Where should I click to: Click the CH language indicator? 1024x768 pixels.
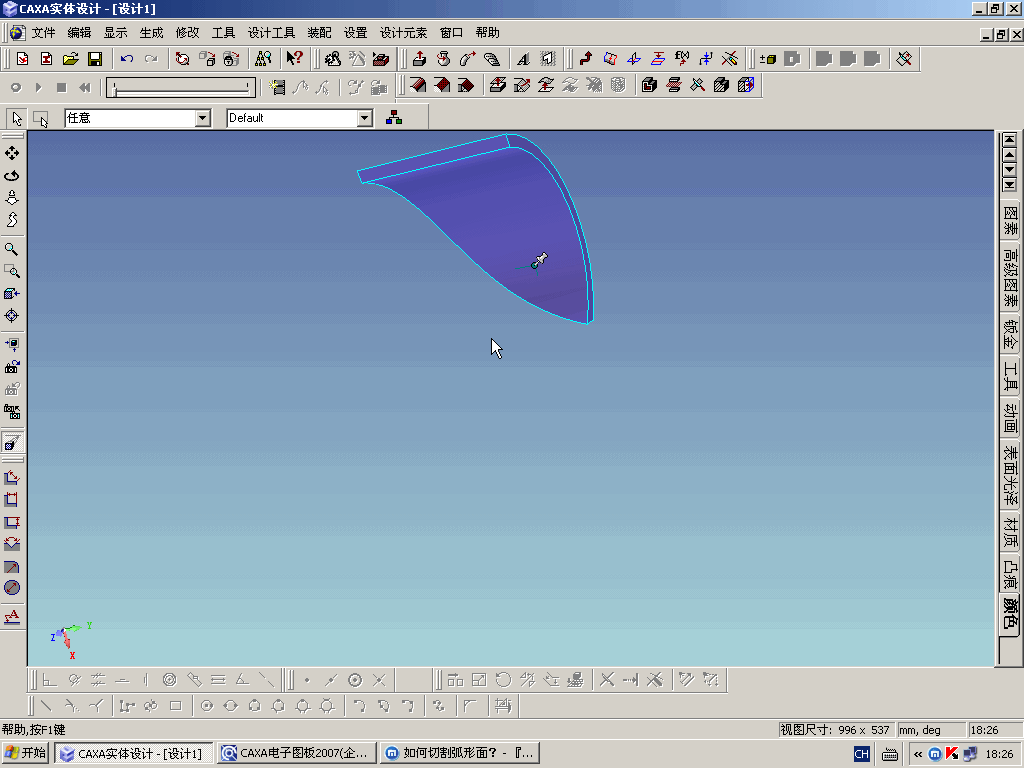tap(862, 754)
